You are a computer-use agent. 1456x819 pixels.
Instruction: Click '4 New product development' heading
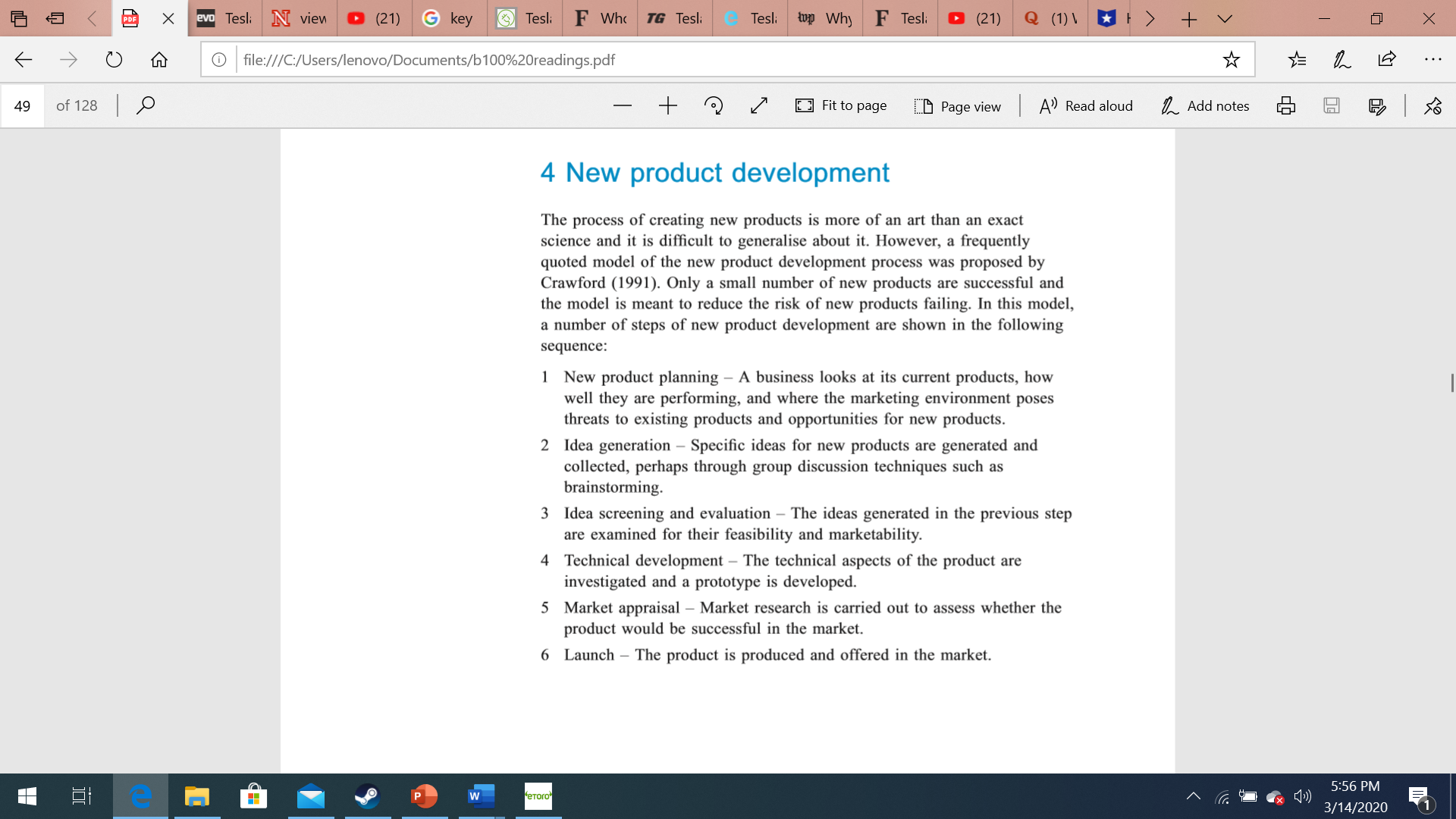tap(714, 173)
